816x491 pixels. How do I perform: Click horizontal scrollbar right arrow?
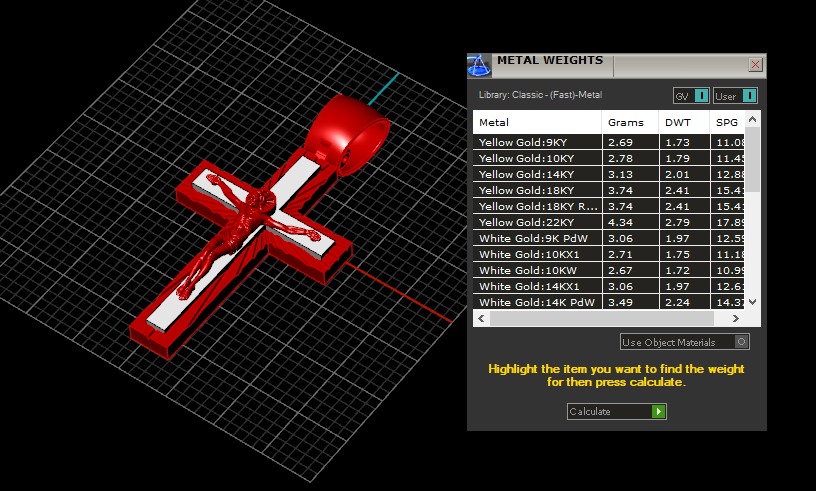point(735,318)
